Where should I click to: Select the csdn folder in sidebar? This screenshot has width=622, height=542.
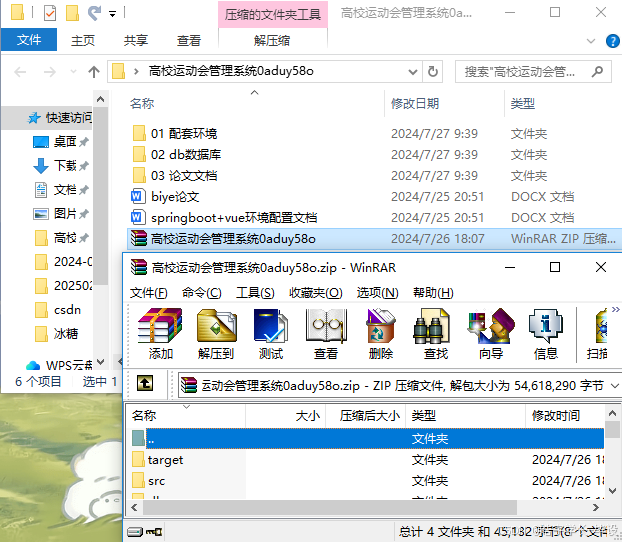click(58, 310)
